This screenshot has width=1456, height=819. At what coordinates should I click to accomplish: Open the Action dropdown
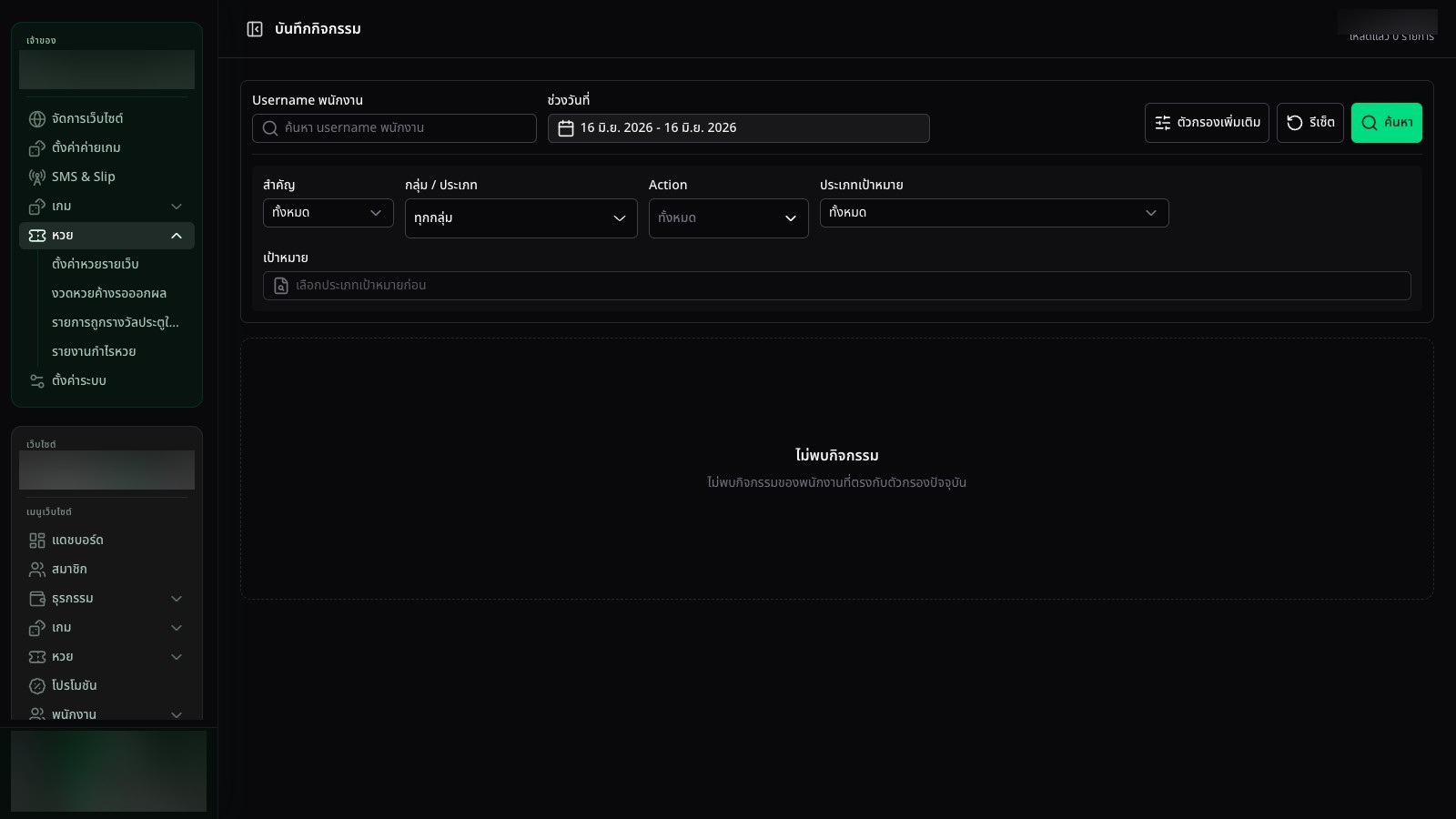pyautogui.click(x=729, y=218)
